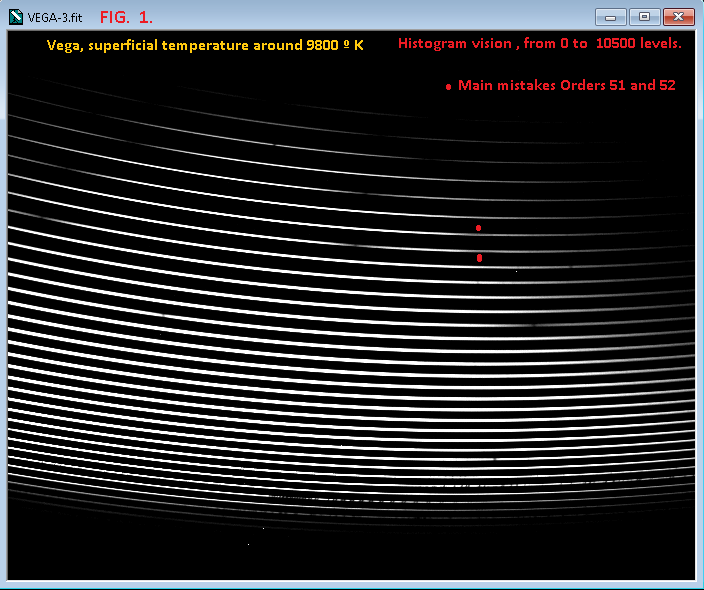Click the 10500 levels value in red text
This screenshot has width=704, height=590.
click(638, 44)
